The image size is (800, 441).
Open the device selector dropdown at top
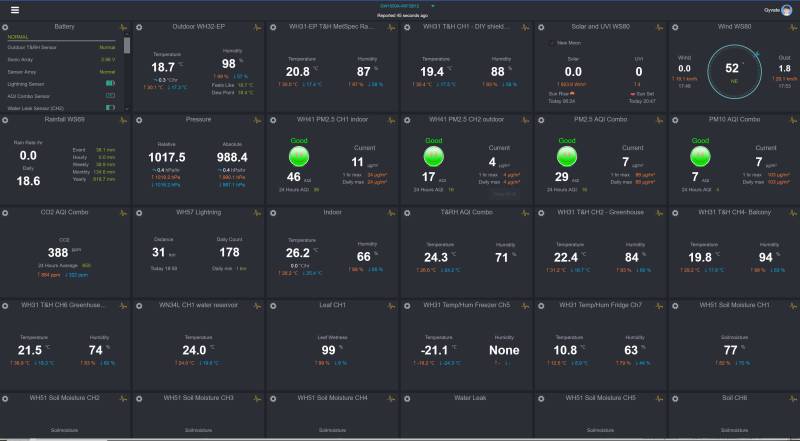[407, 6]
